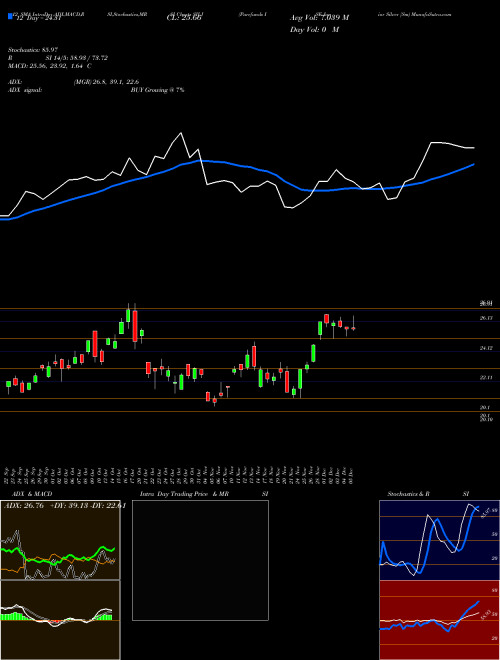Click the CL closing price label
Image resolution: width=500 pixels, height=660 pixels.
(185, 18)
